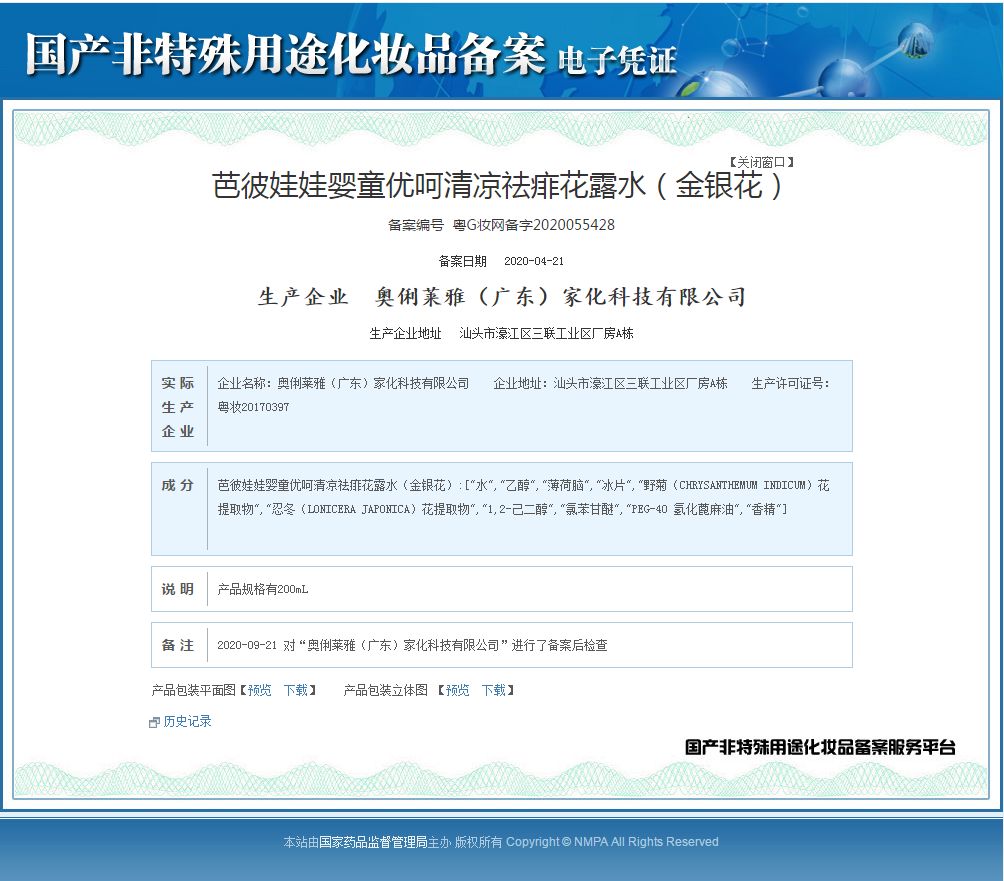Click production license number 粤妆20170397
Screen dimensions: 1004x881
tap(254, 407)
